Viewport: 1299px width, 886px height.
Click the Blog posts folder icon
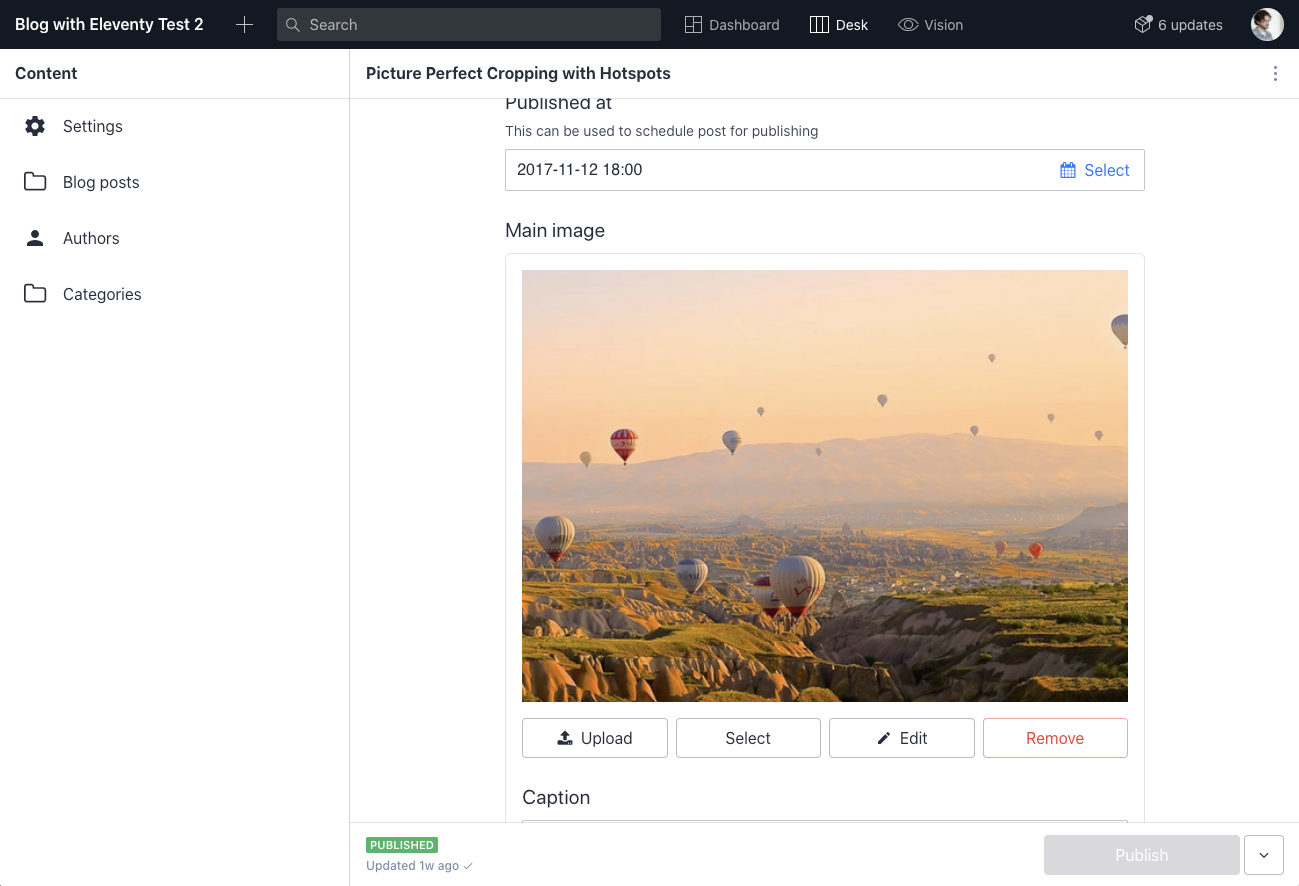[35, 182]
